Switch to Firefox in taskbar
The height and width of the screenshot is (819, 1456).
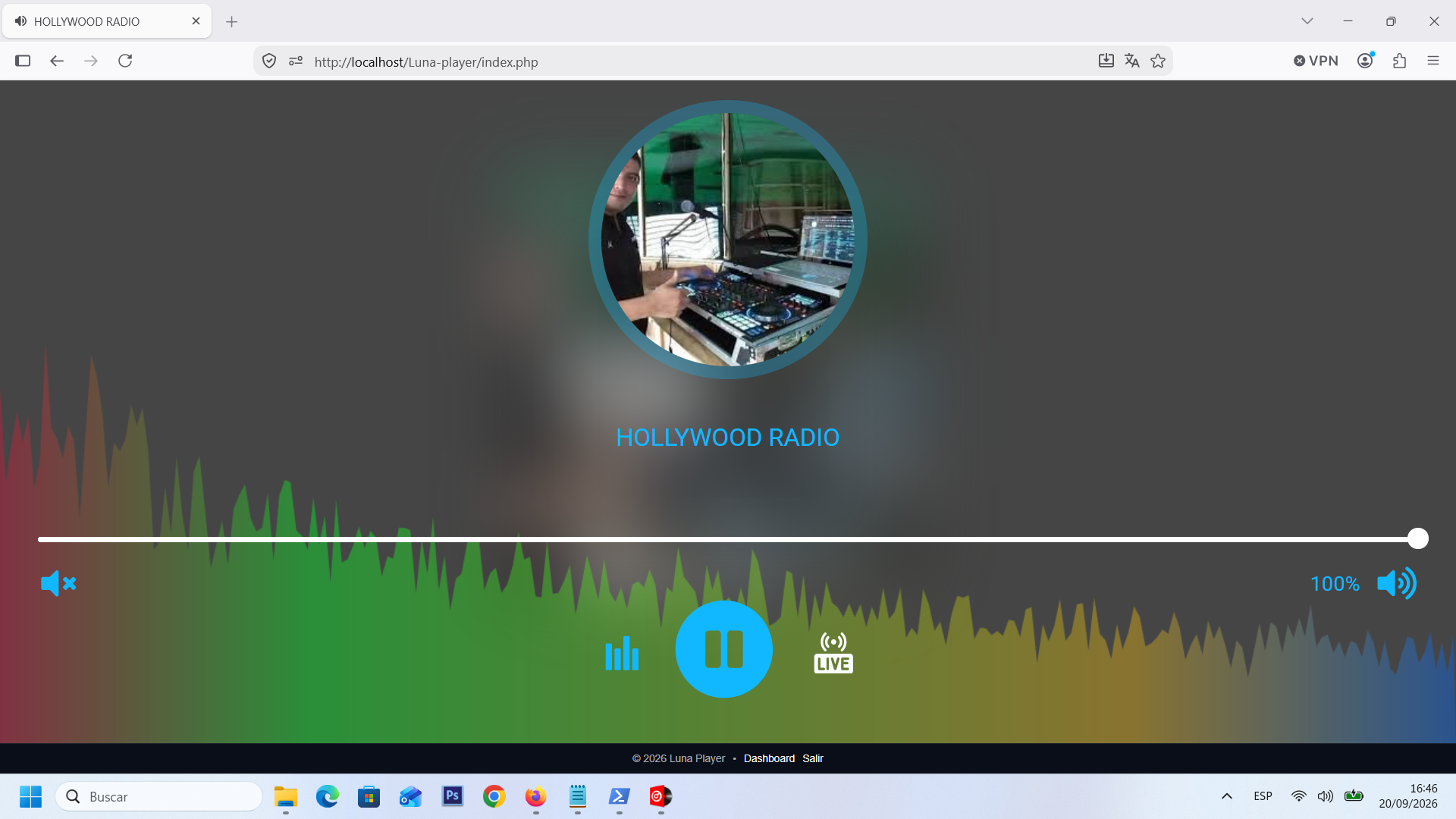pyautogui.click(x=536, y=796)
